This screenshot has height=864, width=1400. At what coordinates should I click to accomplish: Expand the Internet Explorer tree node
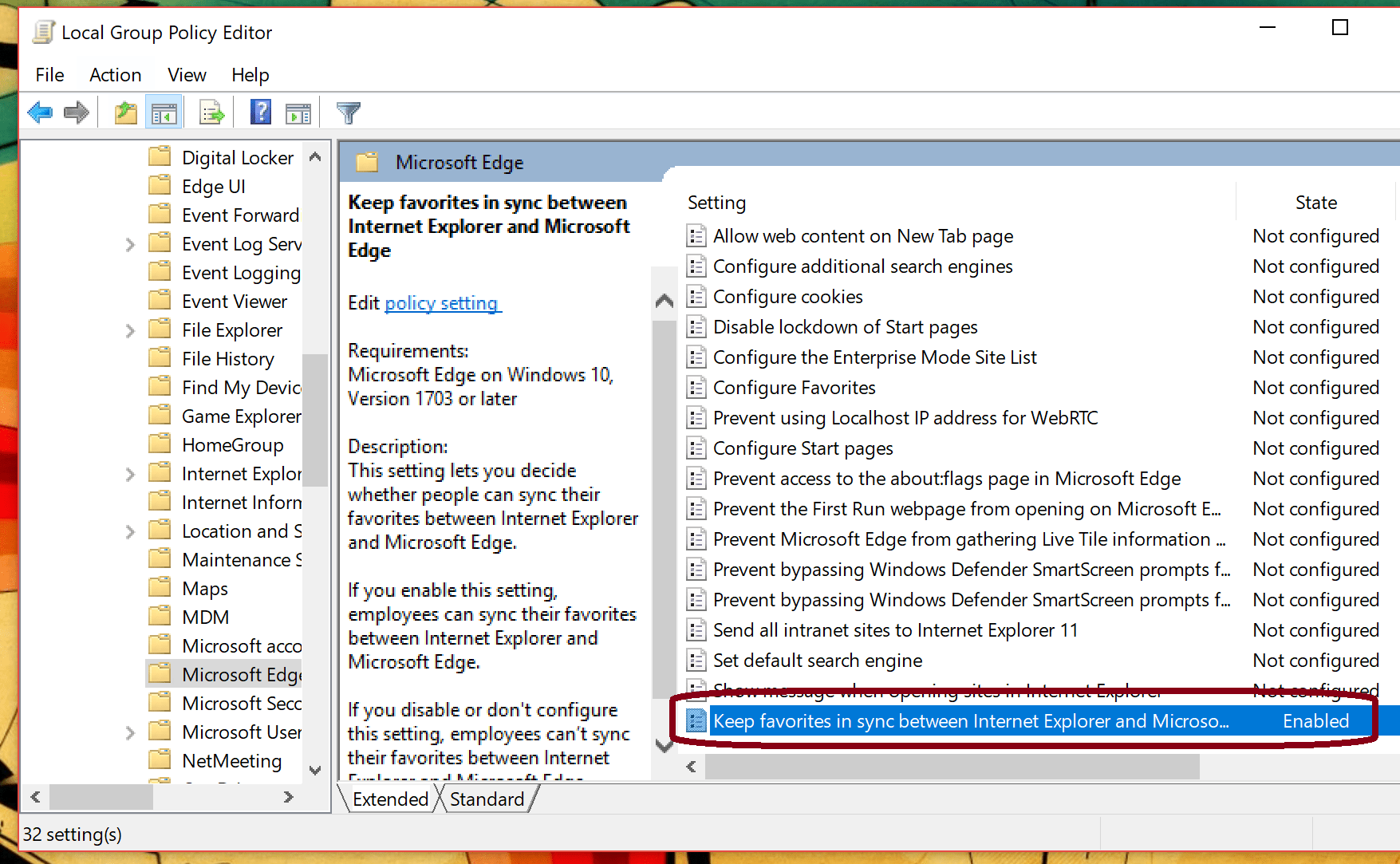click(130, 474)
